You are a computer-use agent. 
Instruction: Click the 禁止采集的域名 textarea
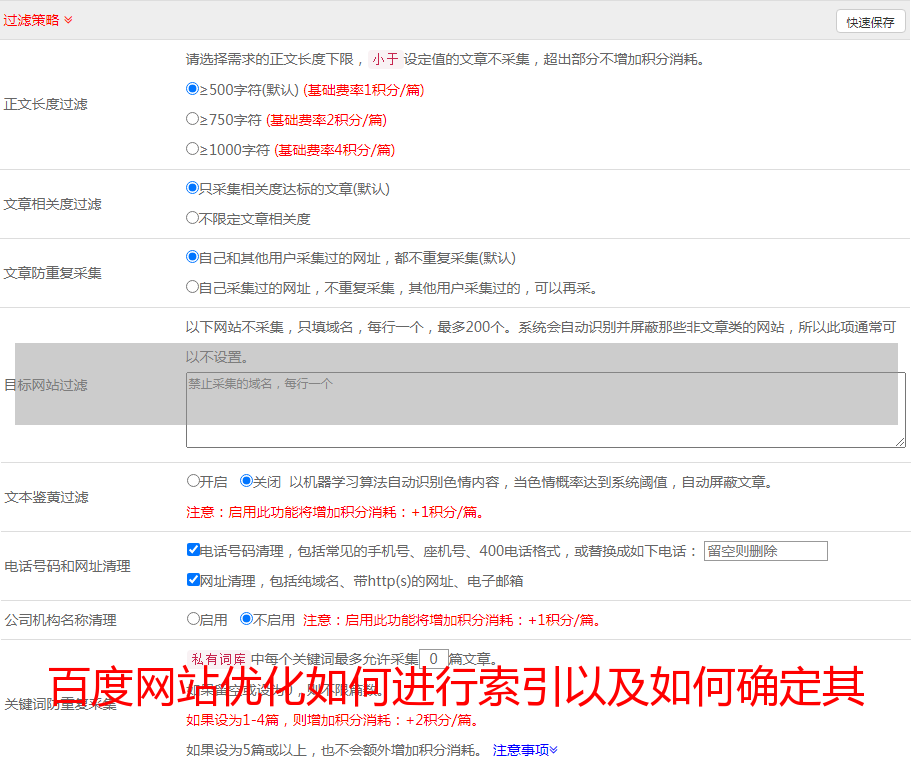546,410
